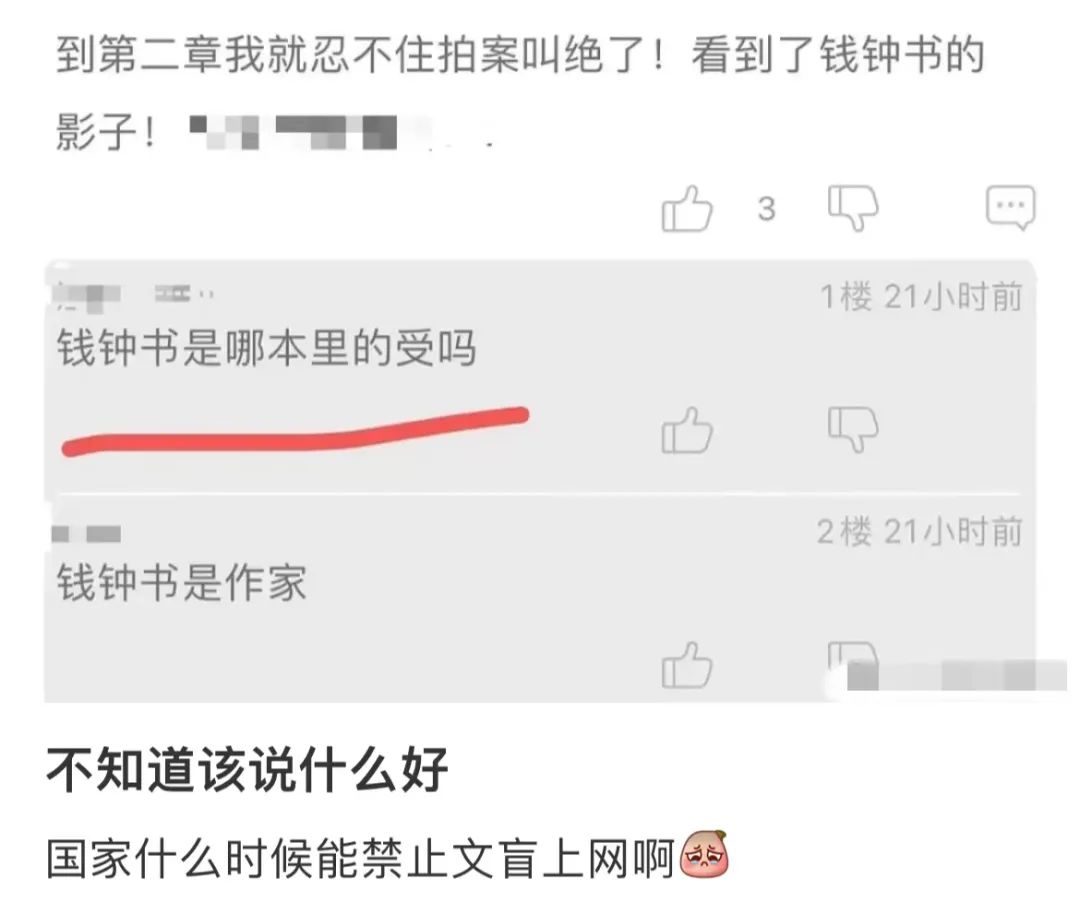Screen dimensions: 1080x915
Task: Open the blurred username of the 2楼 commenter
Action: coord(87,534)
